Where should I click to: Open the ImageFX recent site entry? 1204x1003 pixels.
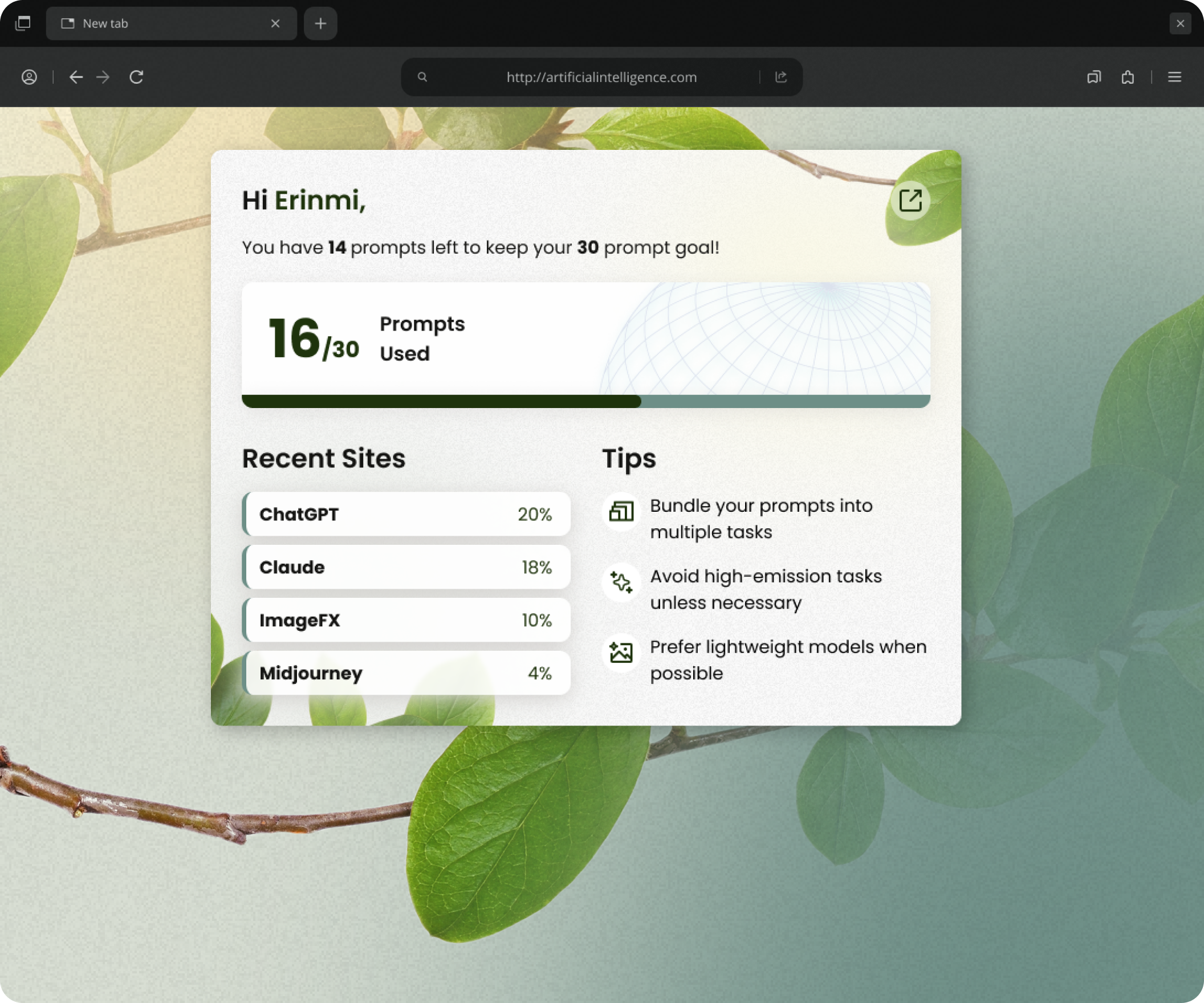pyautogui.click(x=406, y=620)
